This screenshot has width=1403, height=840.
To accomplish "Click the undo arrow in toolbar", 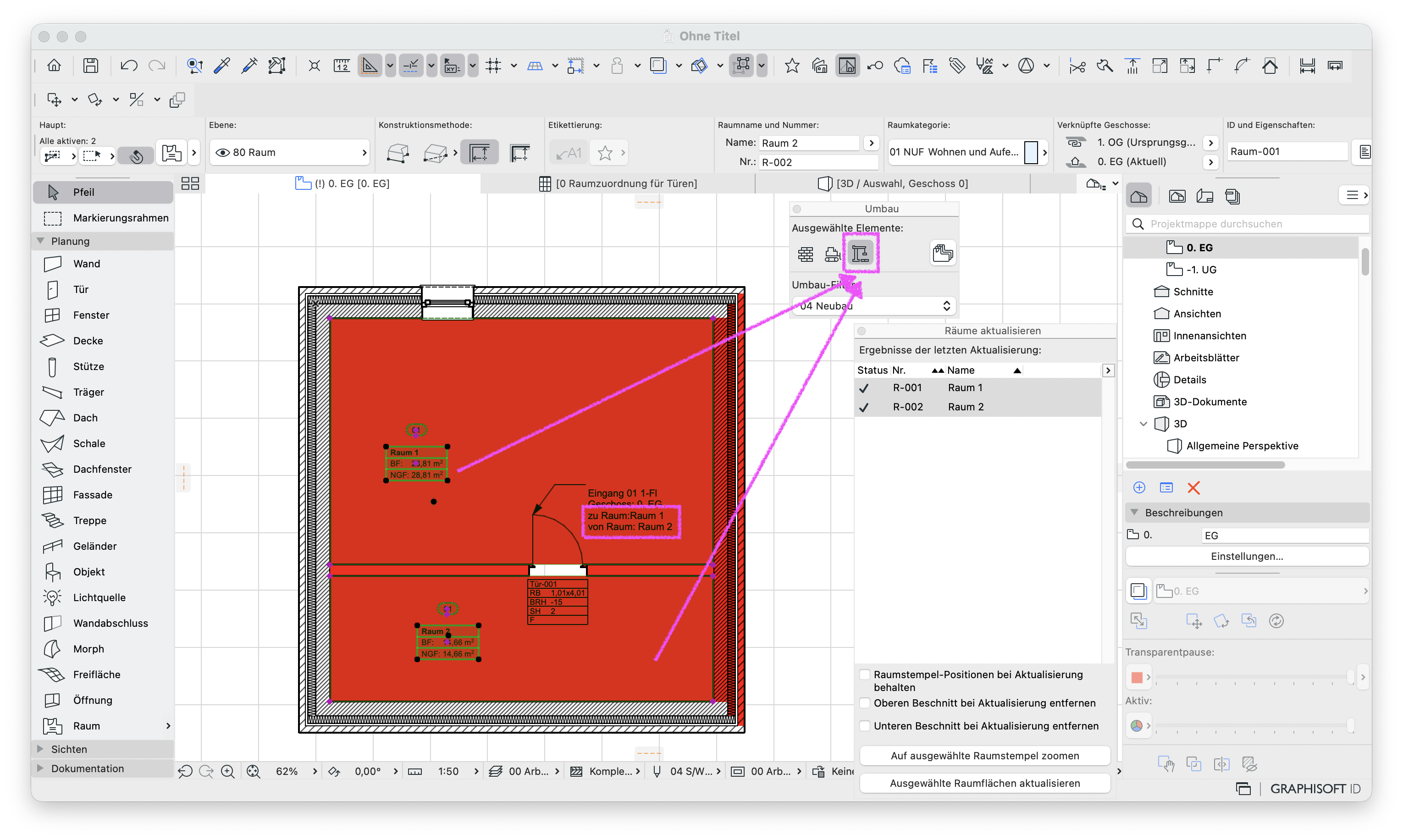I will pyautogui.click(x=128, y=66).
